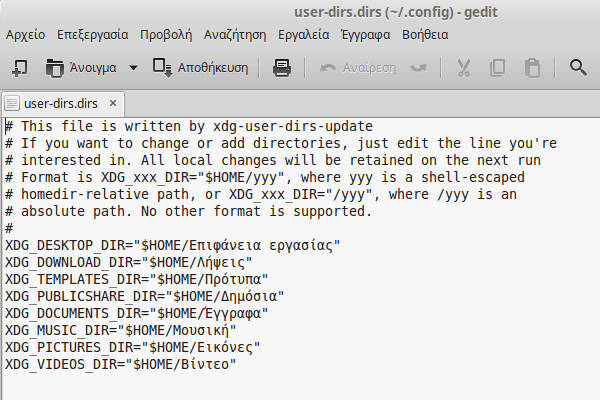Viewport: 600px width, 400px height.
Task: Save file with the Αποθήκευση icon
Action: (162, 68)
